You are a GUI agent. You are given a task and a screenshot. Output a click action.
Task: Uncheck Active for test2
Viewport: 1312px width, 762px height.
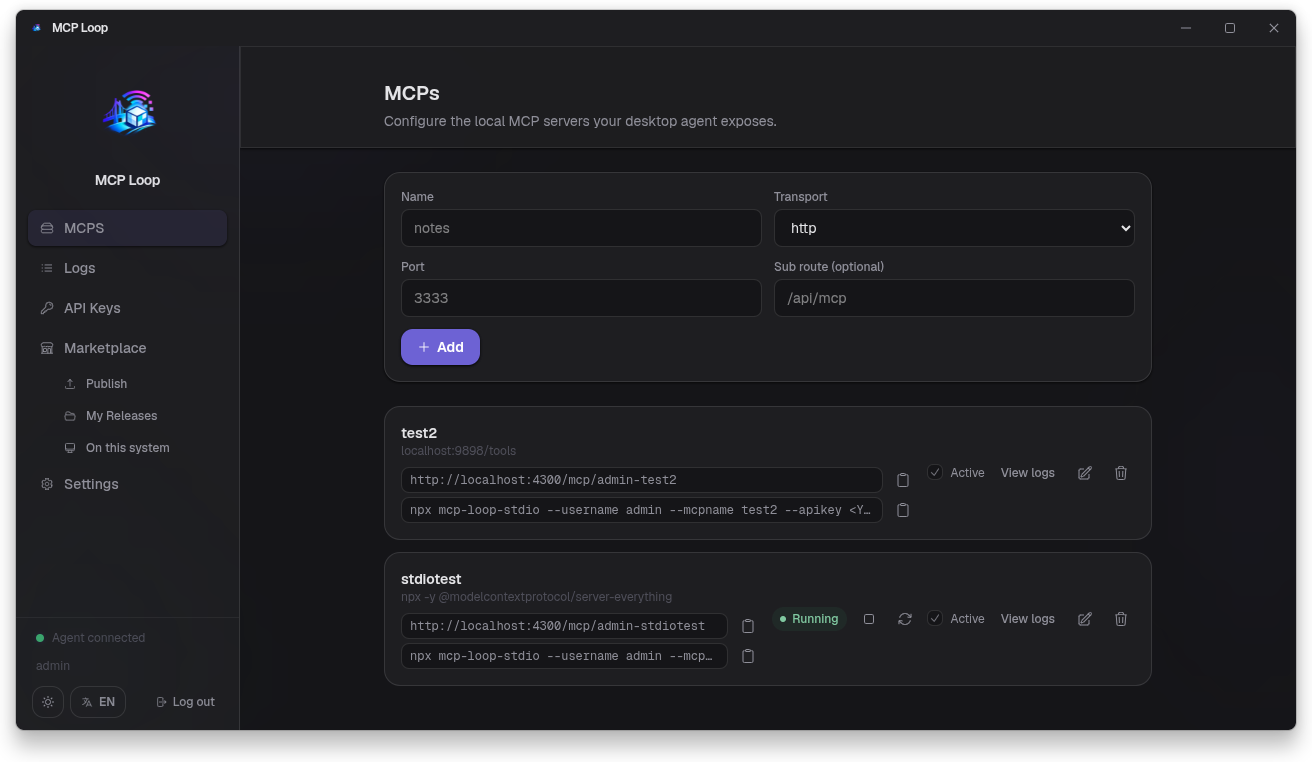pos(935,473)
